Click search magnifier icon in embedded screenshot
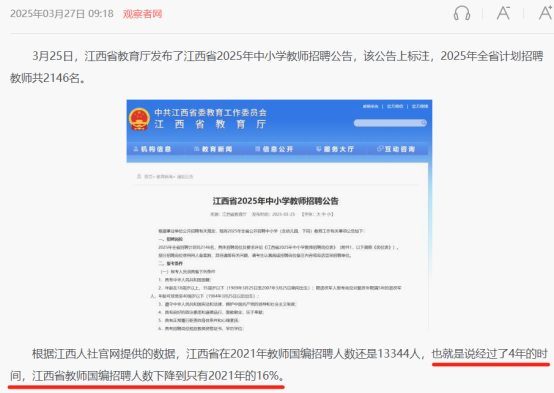This screenshot has height=393, width=554. tap(423, 123)
